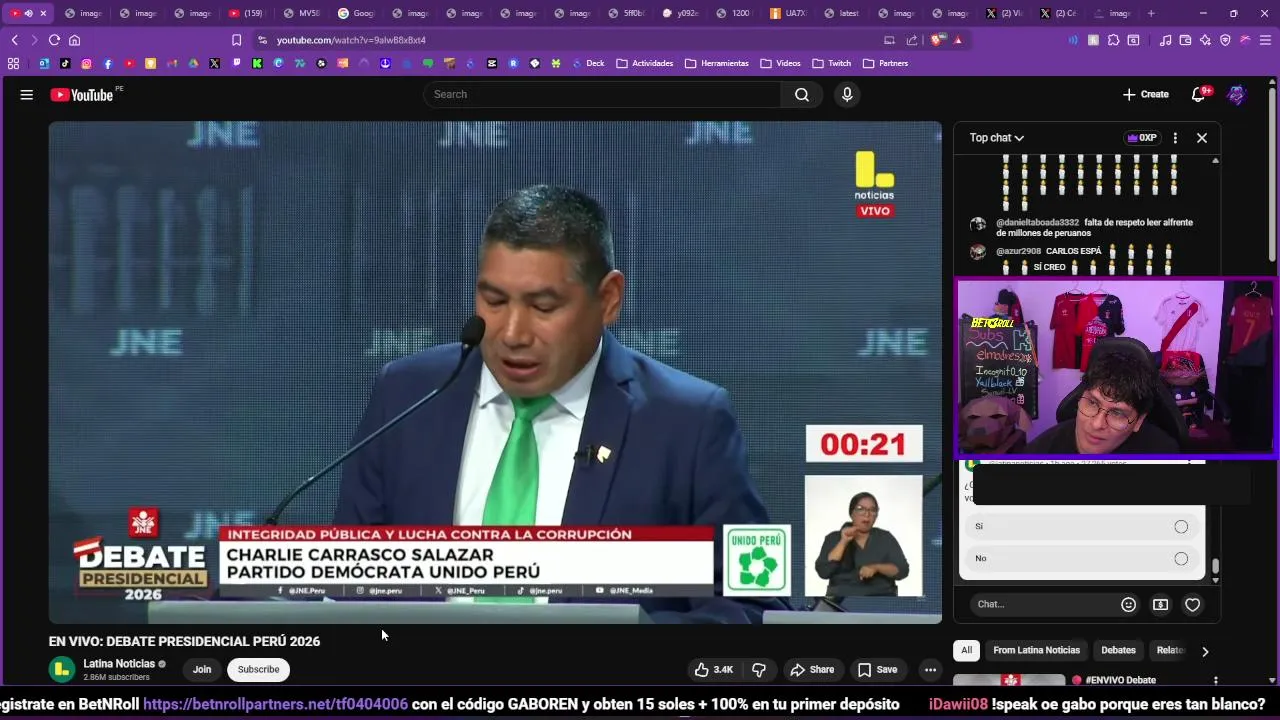Switch to the UA7X browser tab
This screenshot has height=720, width=1280.
tap(788, 13)
